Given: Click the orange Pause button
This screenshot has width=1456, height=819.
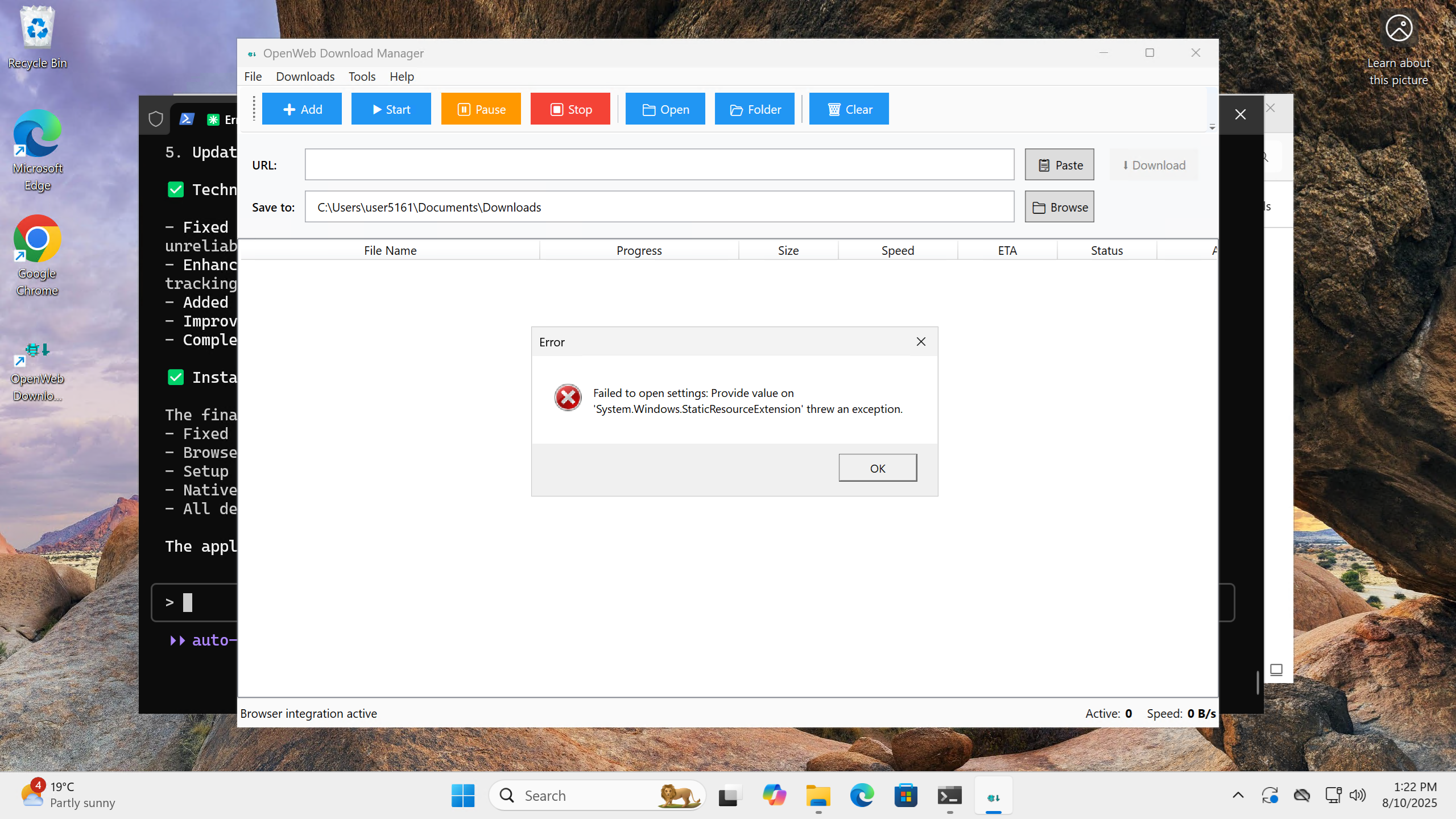Looking at the screenshot, I should coord(481,109).
